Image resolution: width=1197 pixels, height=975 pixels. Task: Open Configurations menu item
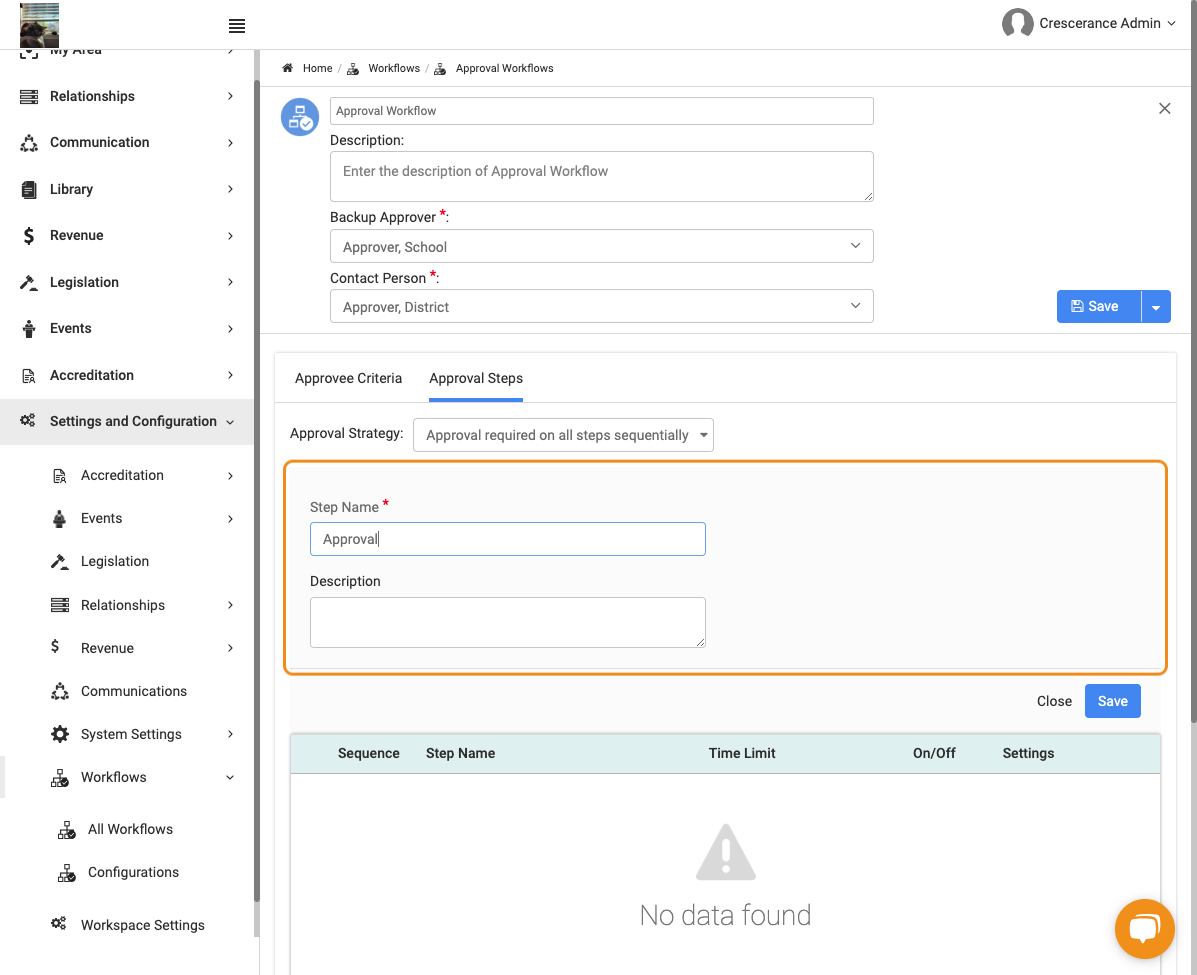[x=133, y=873]
